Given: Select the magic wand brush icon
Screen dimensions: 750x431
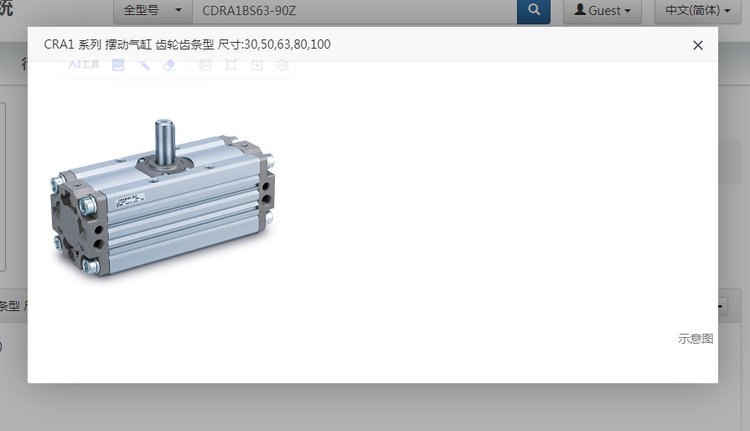Looking at the screenshot, I should point(144,65).
